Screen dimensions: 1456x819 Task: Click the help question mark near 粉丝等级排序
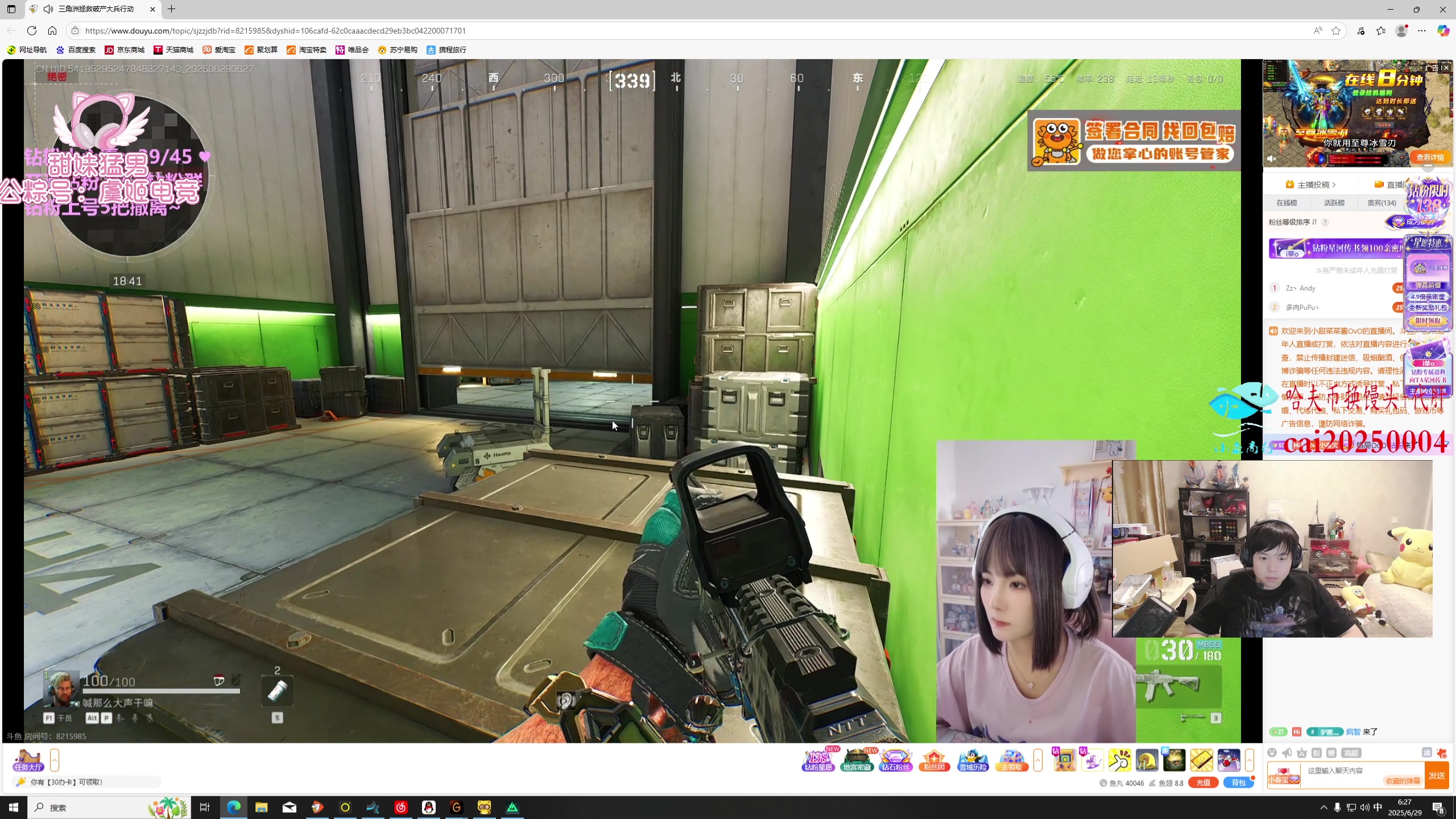pyautogui.click(x=1325, y=222)
